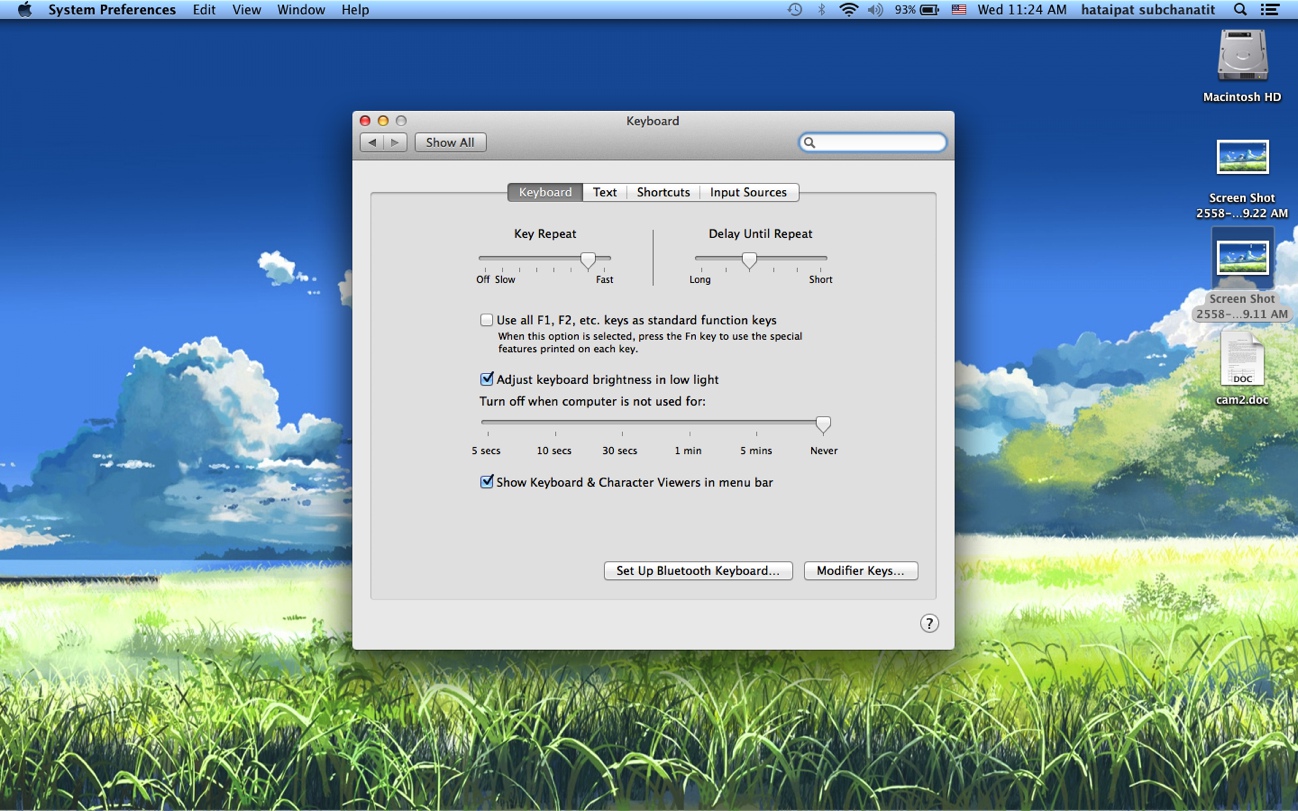
Task: Open the Notification Center icon
Action: point(1270,10)
